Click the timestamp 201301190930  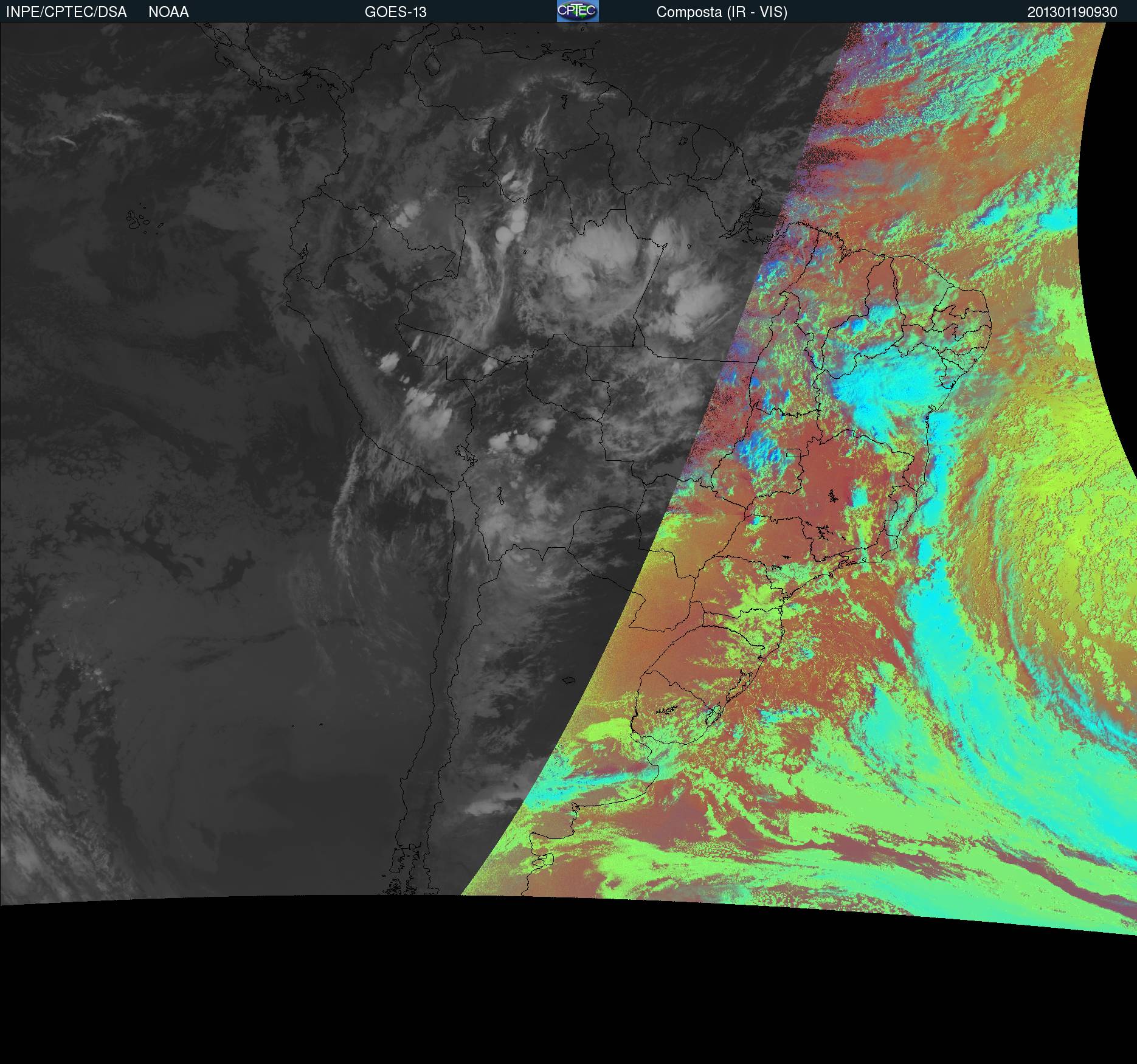pos(1073,12)
